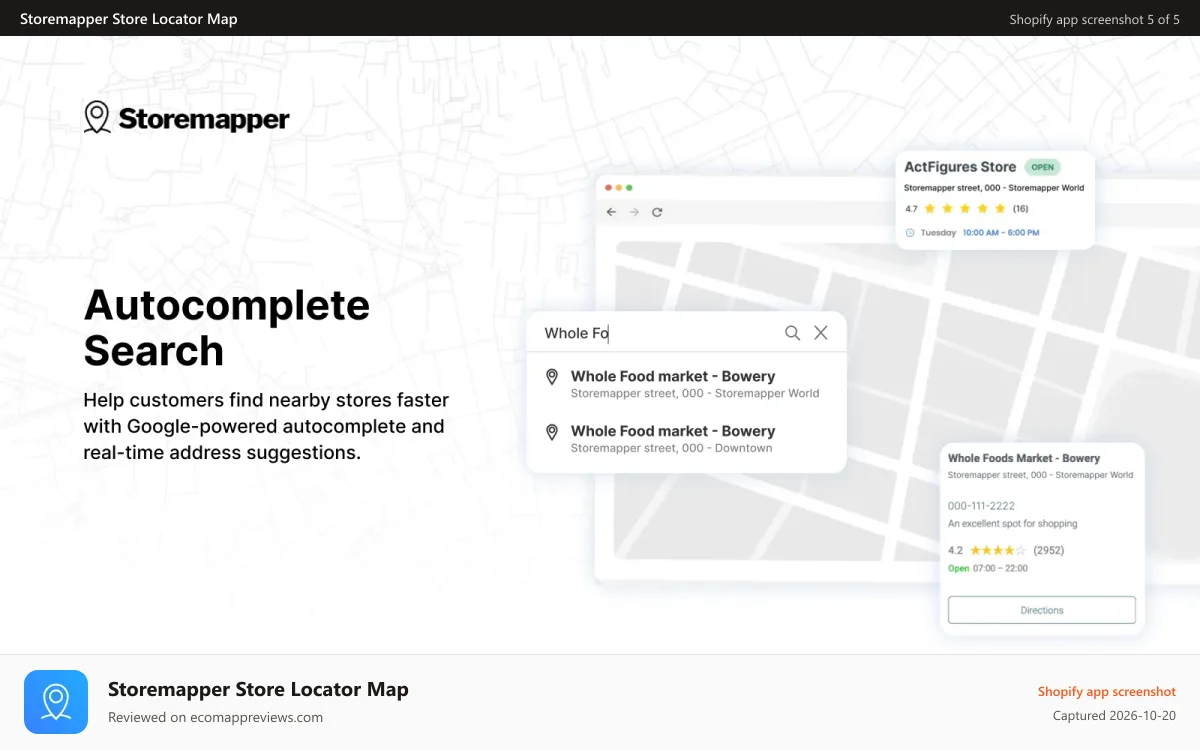Click the clock icon next to Tuesday
Image resolution: width=1200 pixels, height=750 pixels.
(910, 232)
